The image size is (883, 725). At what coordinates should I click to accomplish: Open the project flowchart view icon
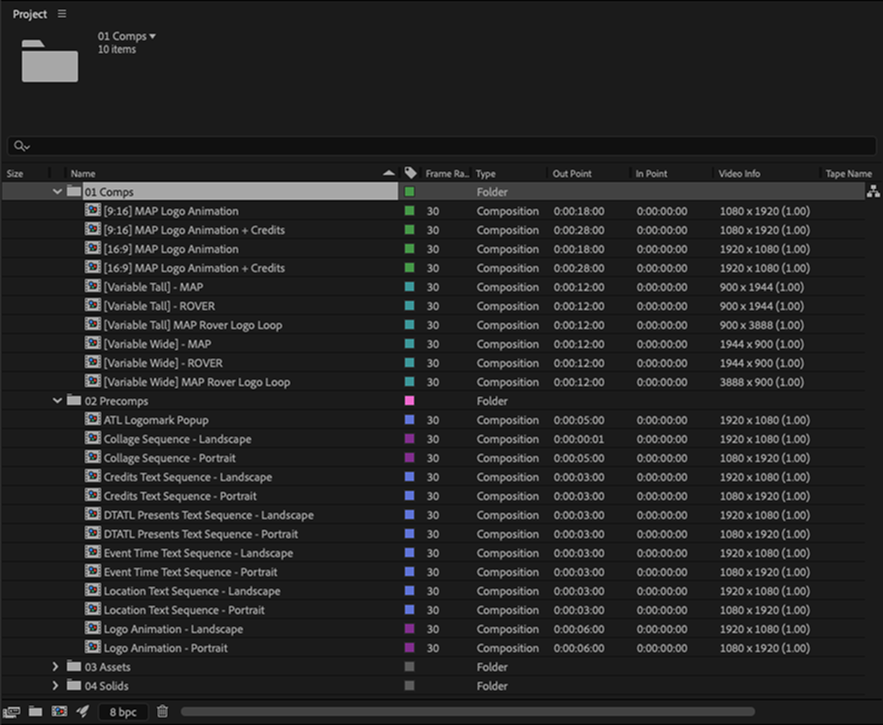(x=872, y=192)
